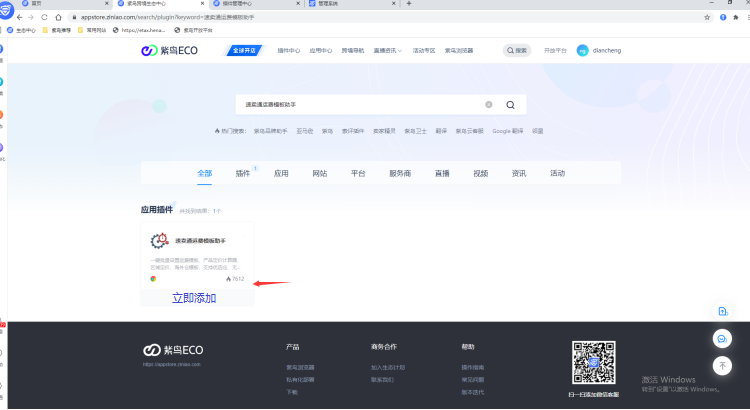Viewport: 750px width, 410px height.
Task: Select the 资讯 results tab
Action: click(x=519, y=173)
